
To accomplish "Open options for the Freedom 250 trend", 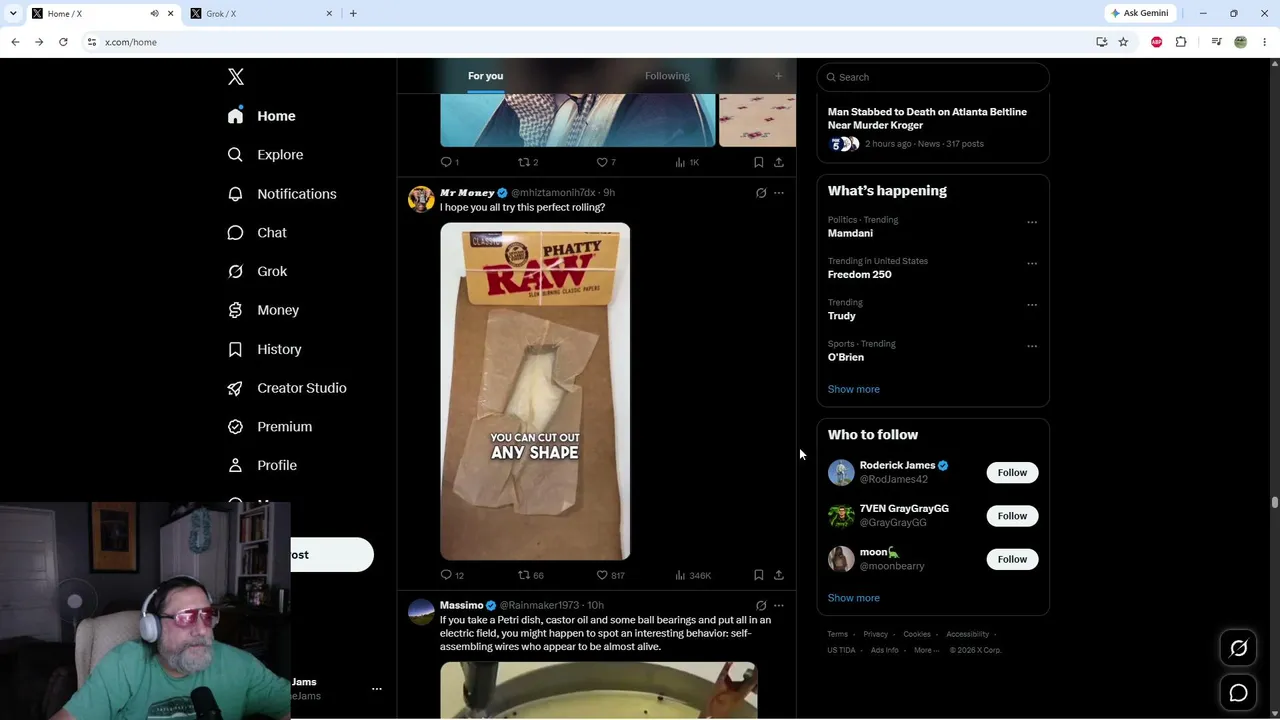I will [x=1032, y=264].
